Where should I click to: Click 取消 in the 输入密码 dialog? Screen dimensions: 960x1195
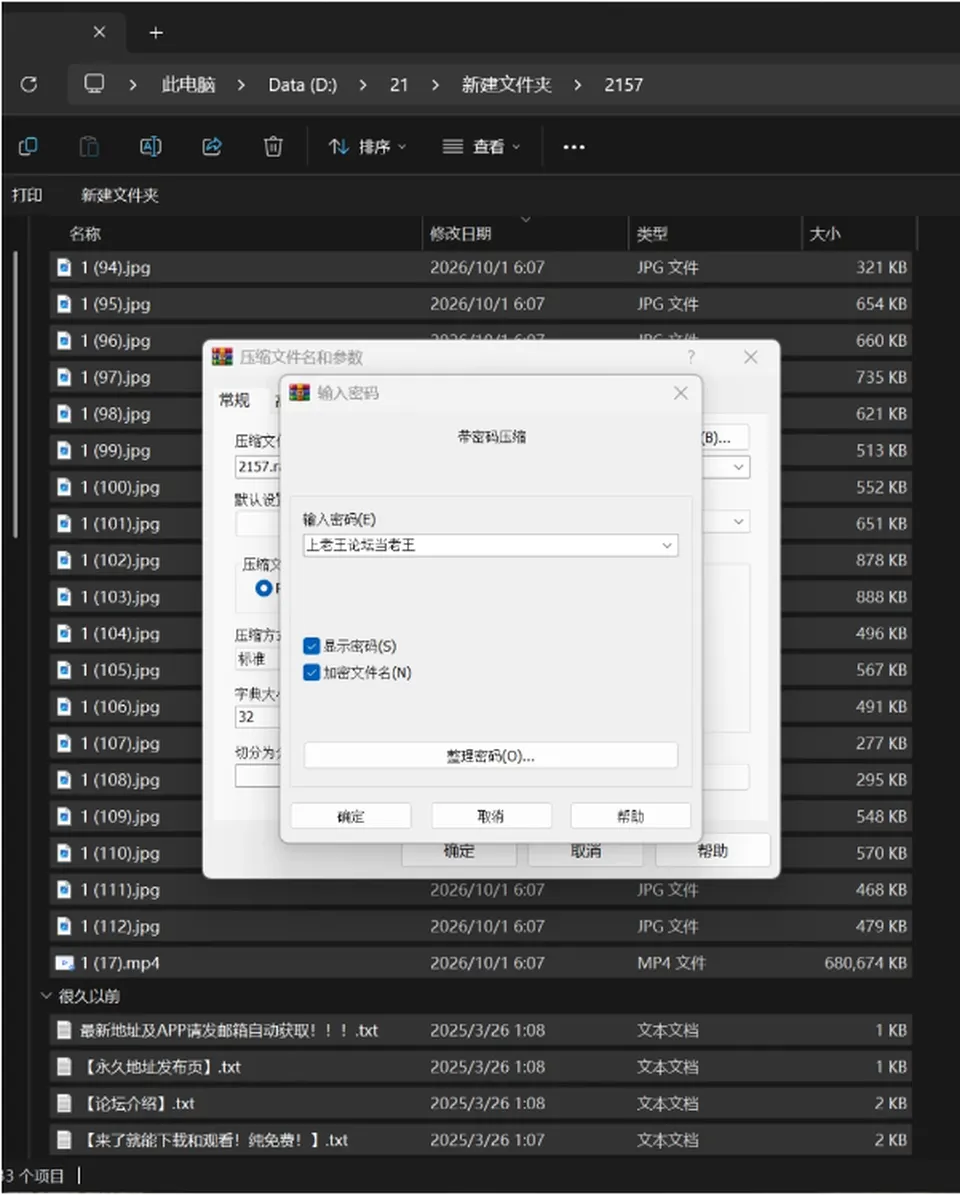click(x=491, y=816)
